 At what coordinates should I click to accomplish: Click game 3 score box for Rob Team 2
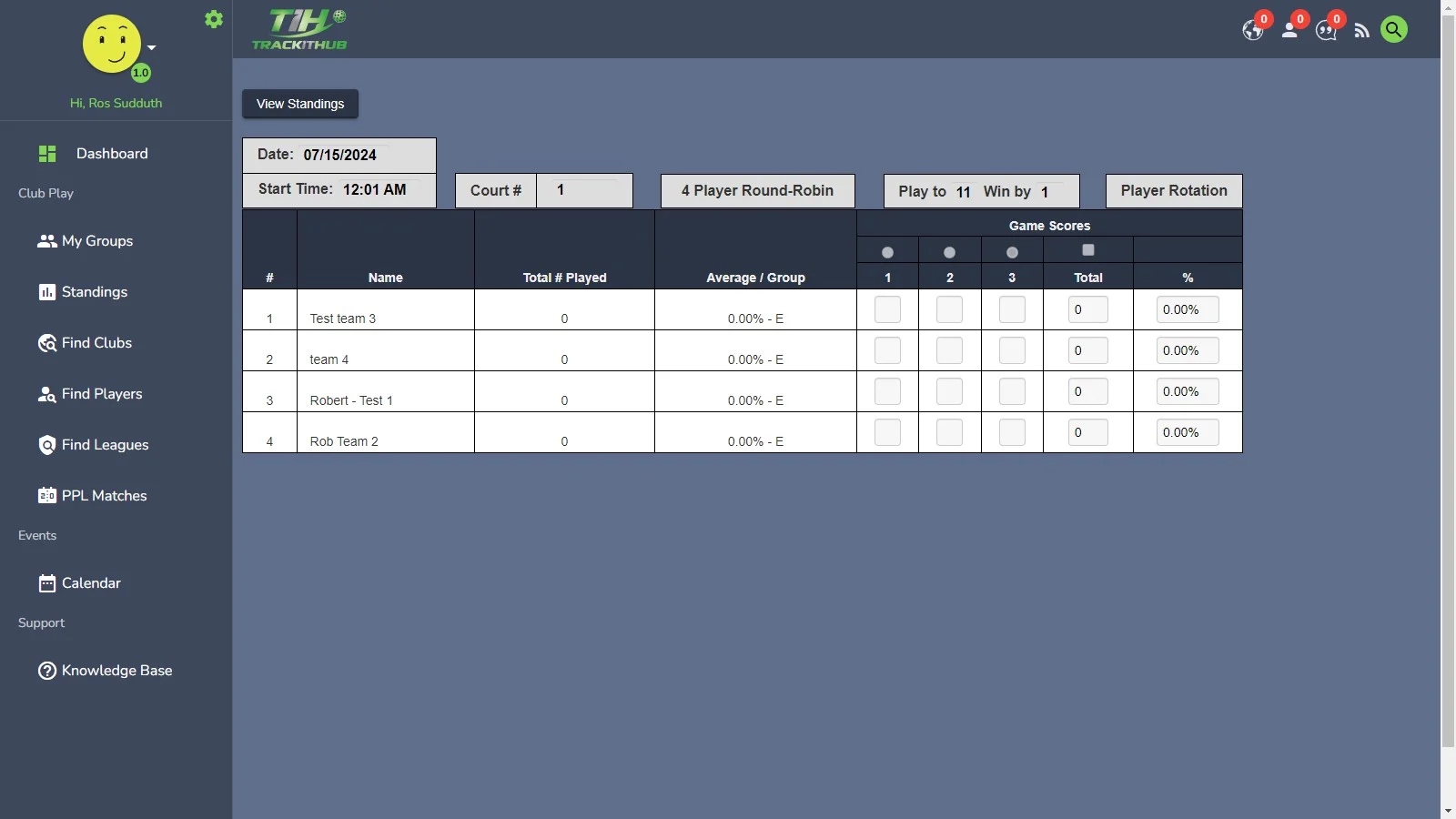tap(1012, 432)
